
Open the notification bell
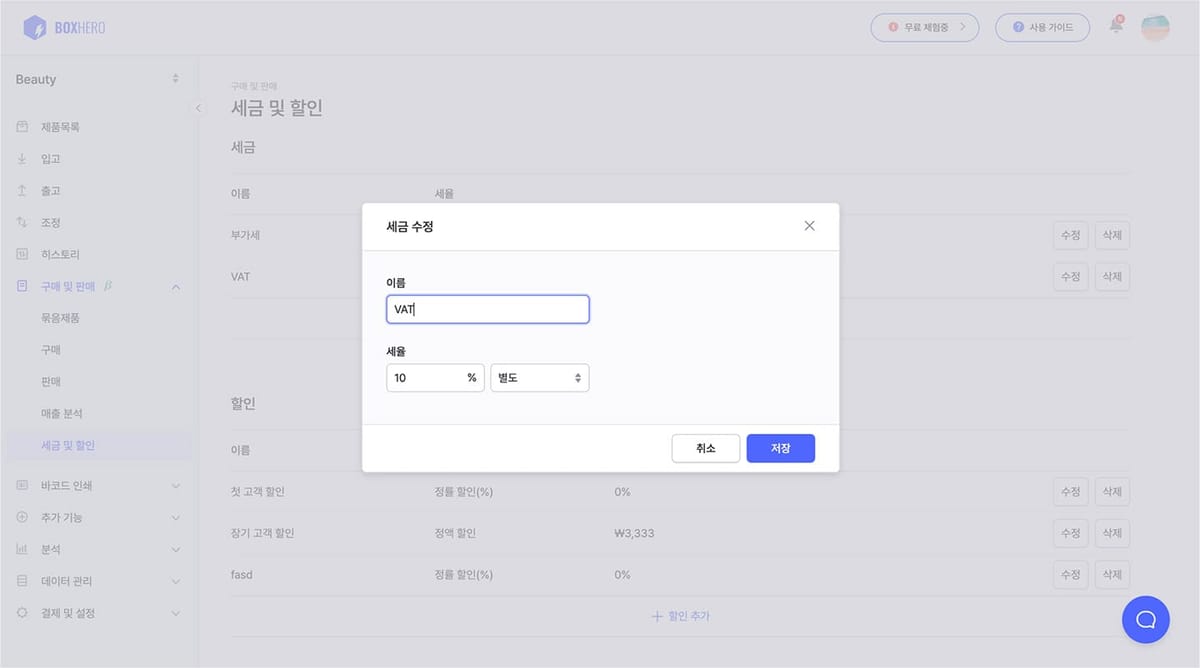tap(1116, 26)
